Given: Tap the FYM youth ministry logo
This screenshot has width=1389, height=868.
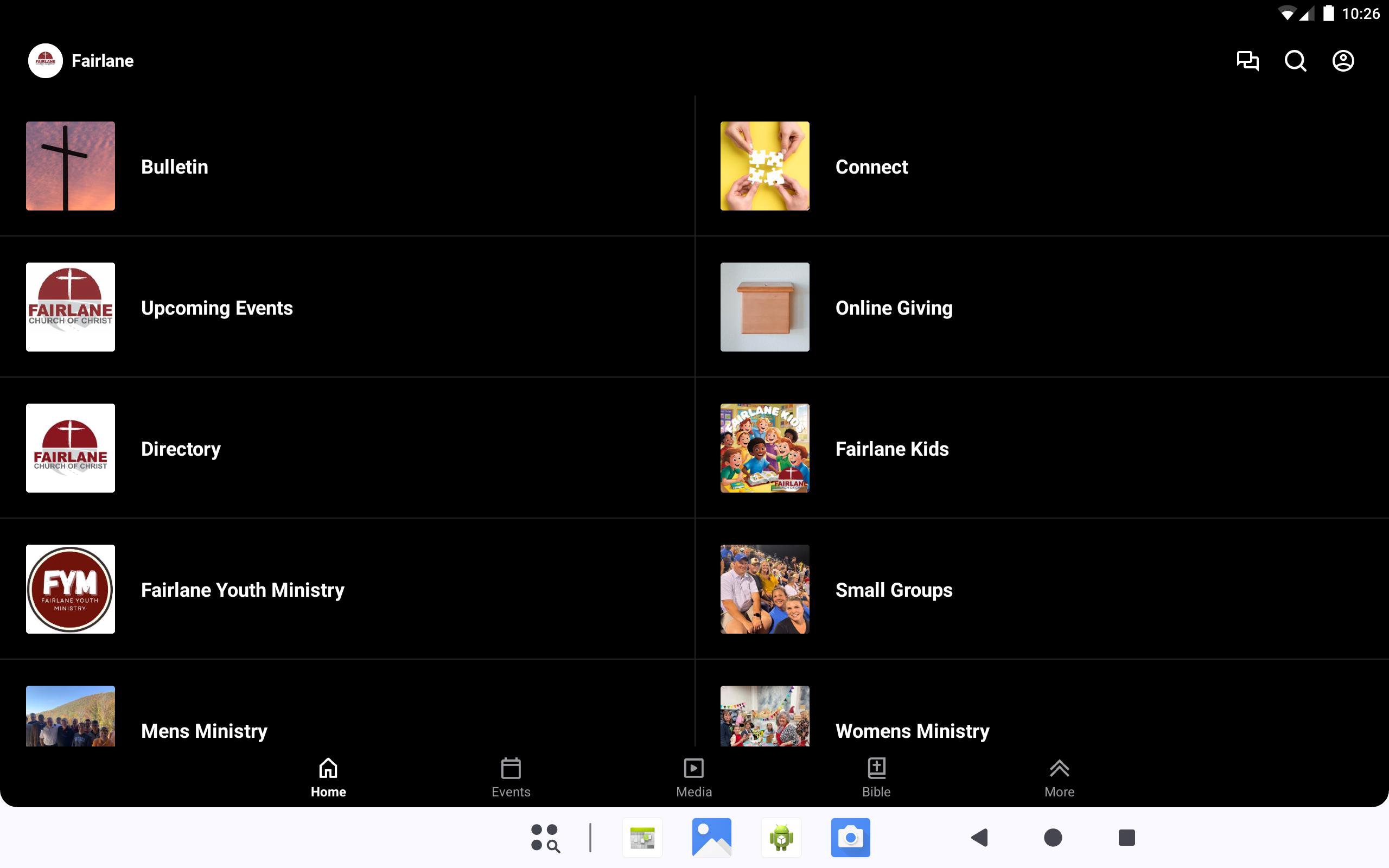Looking at the screenshot, I should [71, 589].
